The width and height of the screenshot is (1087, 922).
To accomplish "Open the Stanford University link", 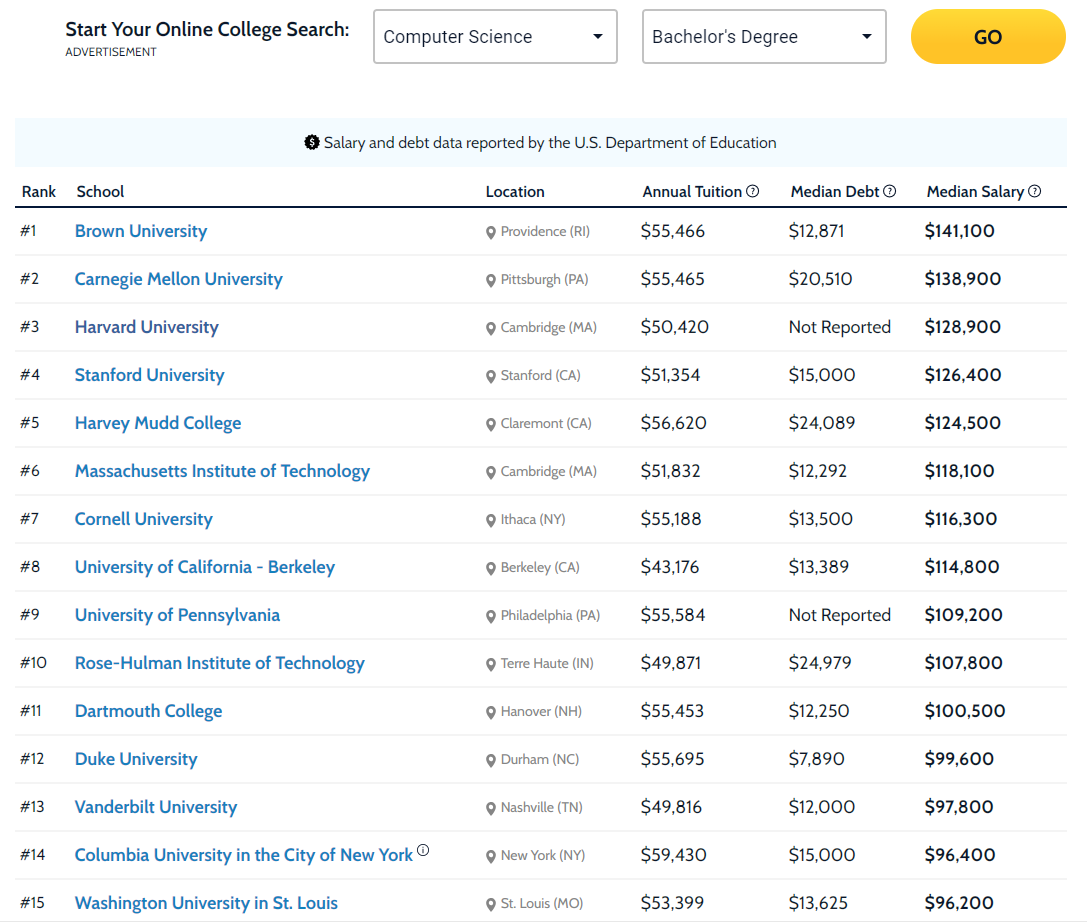I will 150,374.
